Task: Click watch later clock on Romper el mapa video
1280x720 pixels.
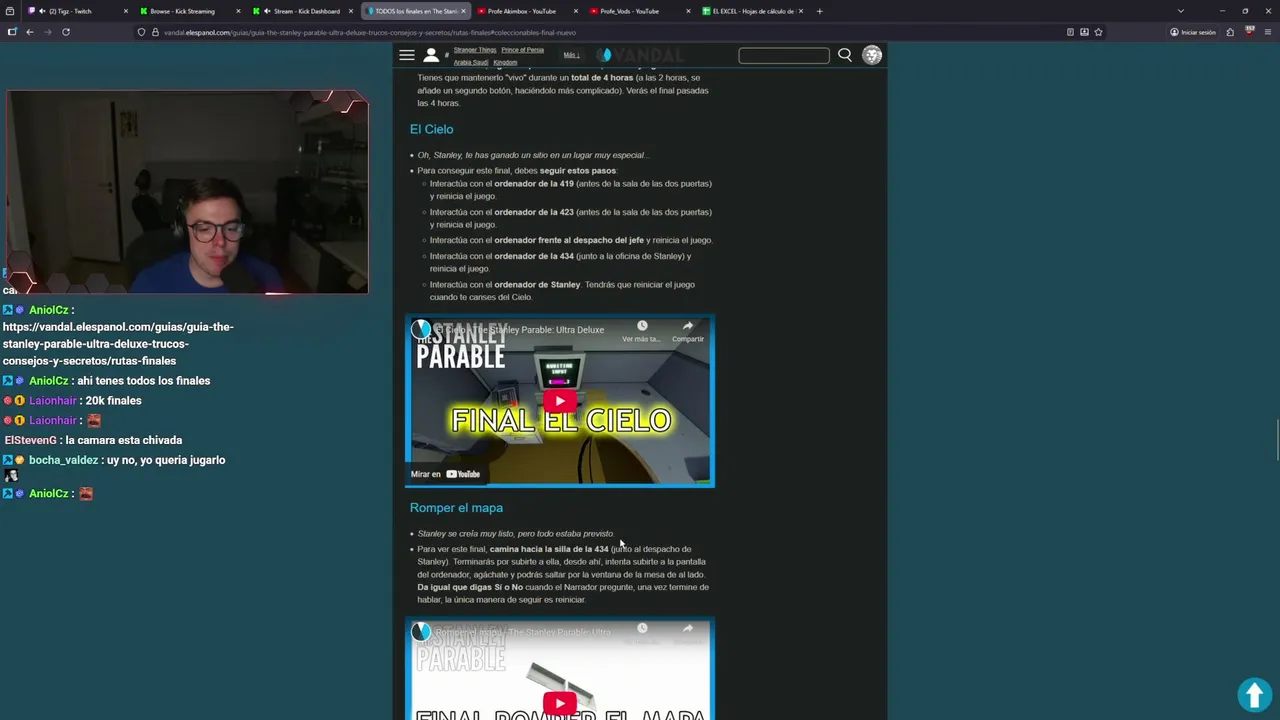Action: pyautogui.click(x=642, y=629)
